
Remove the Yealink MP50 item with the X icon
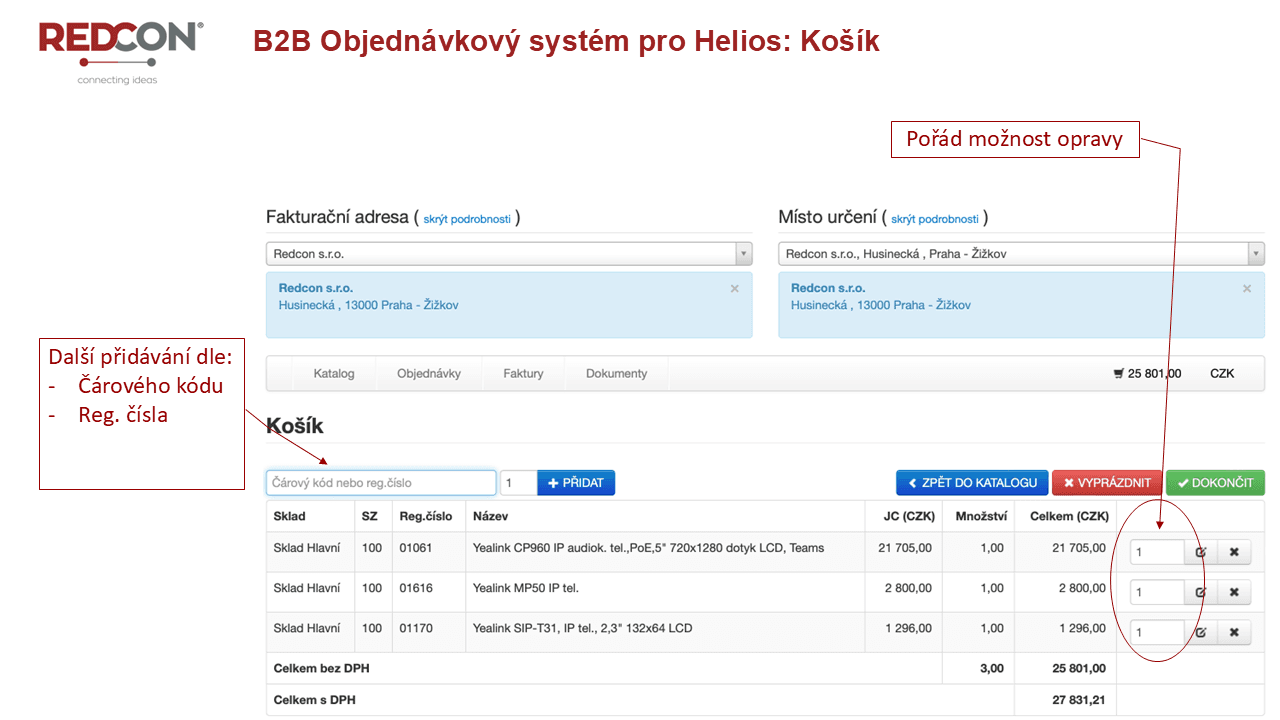pos(1234,592)
